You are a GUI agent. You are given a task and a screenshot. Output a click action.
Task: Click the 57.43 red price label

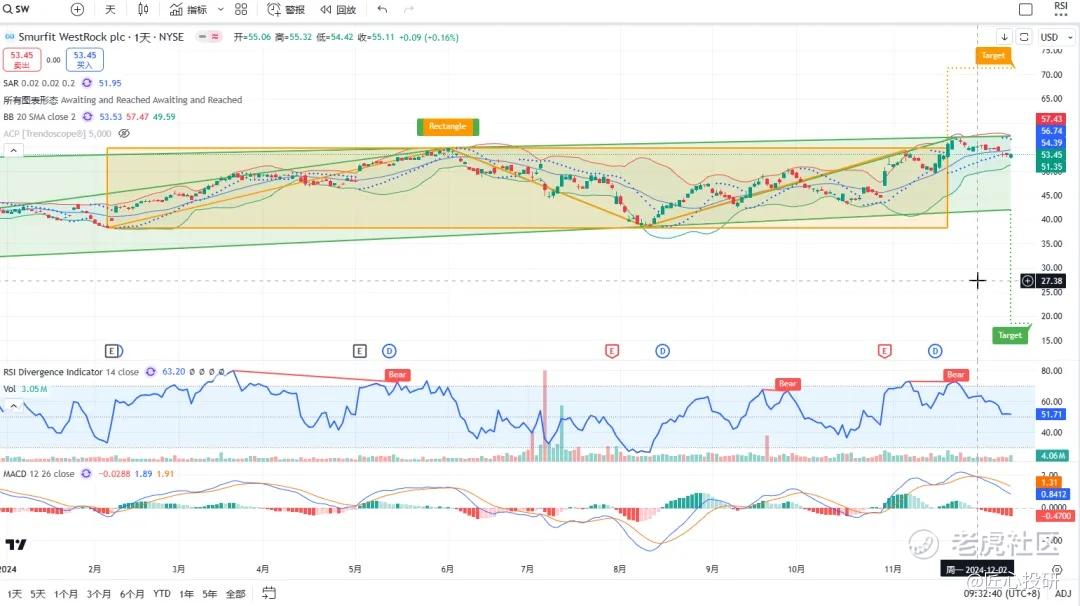(x=1051, y=119)
